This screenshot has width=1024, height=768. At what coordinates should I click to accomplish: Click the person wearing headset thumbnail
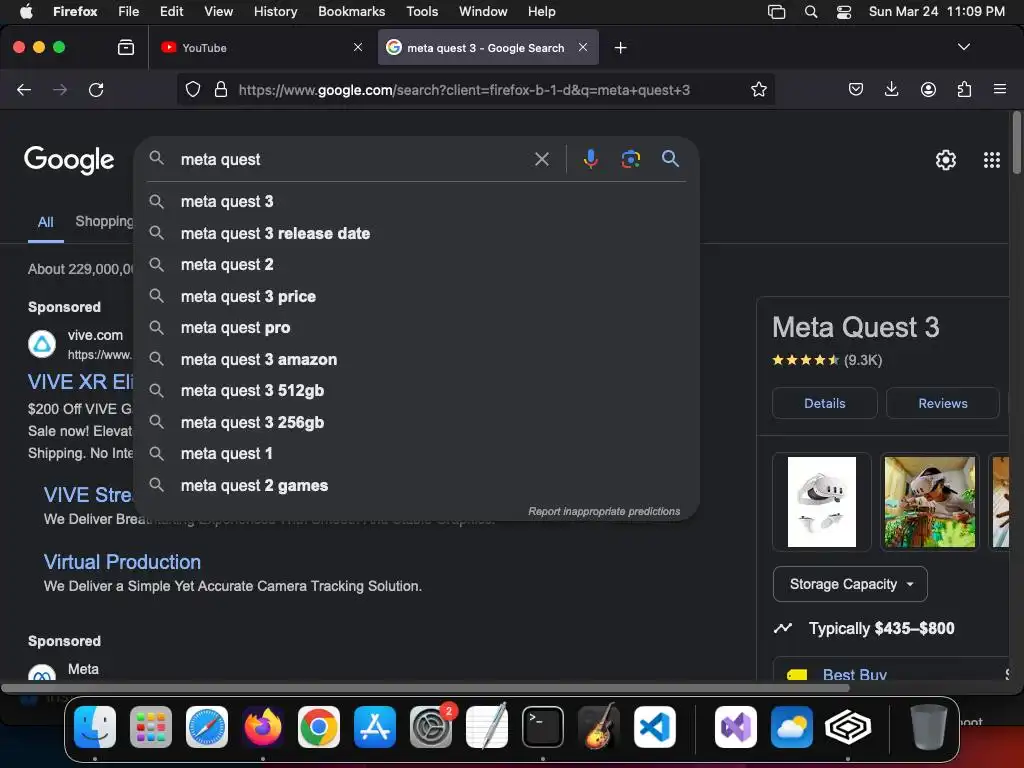[x=929, y=502]
